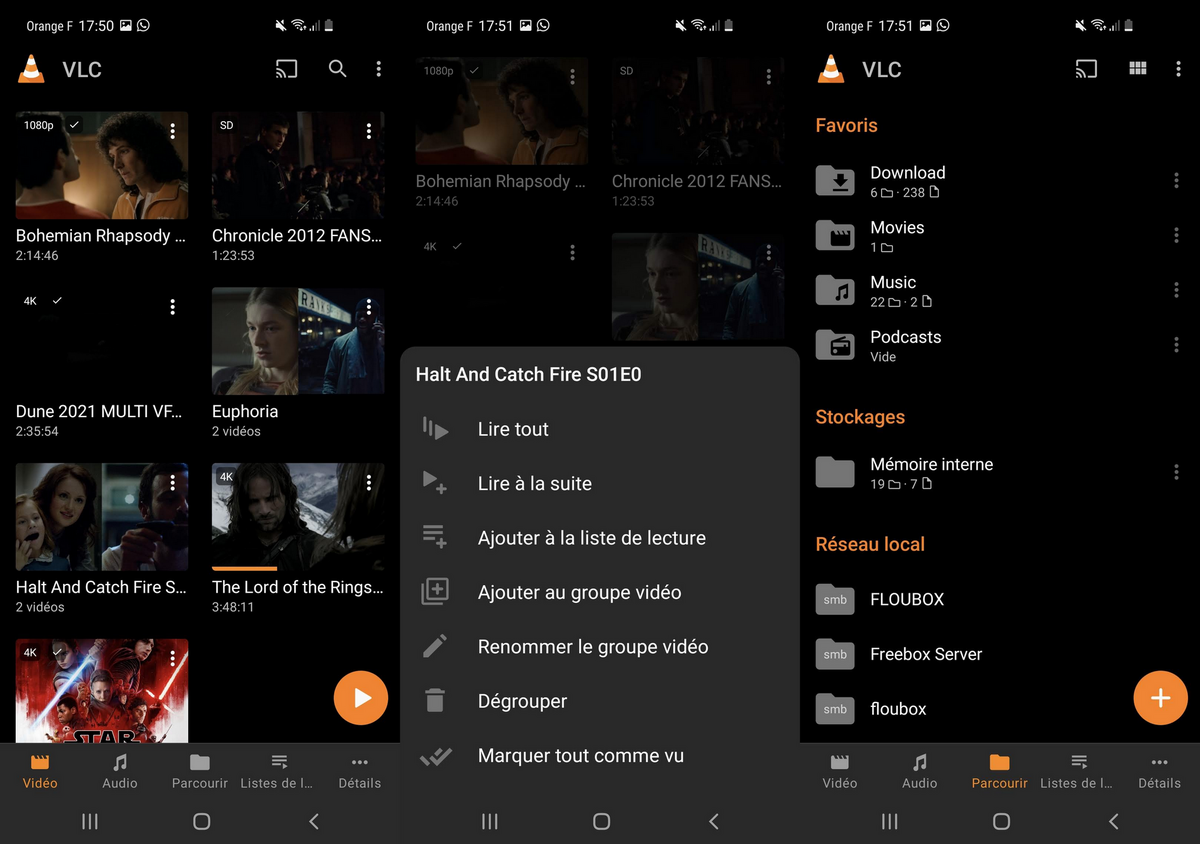This screenshot has height=844, width=1200.
Task: Tap Android back button on right phone screen
Action: [1113, 821]
